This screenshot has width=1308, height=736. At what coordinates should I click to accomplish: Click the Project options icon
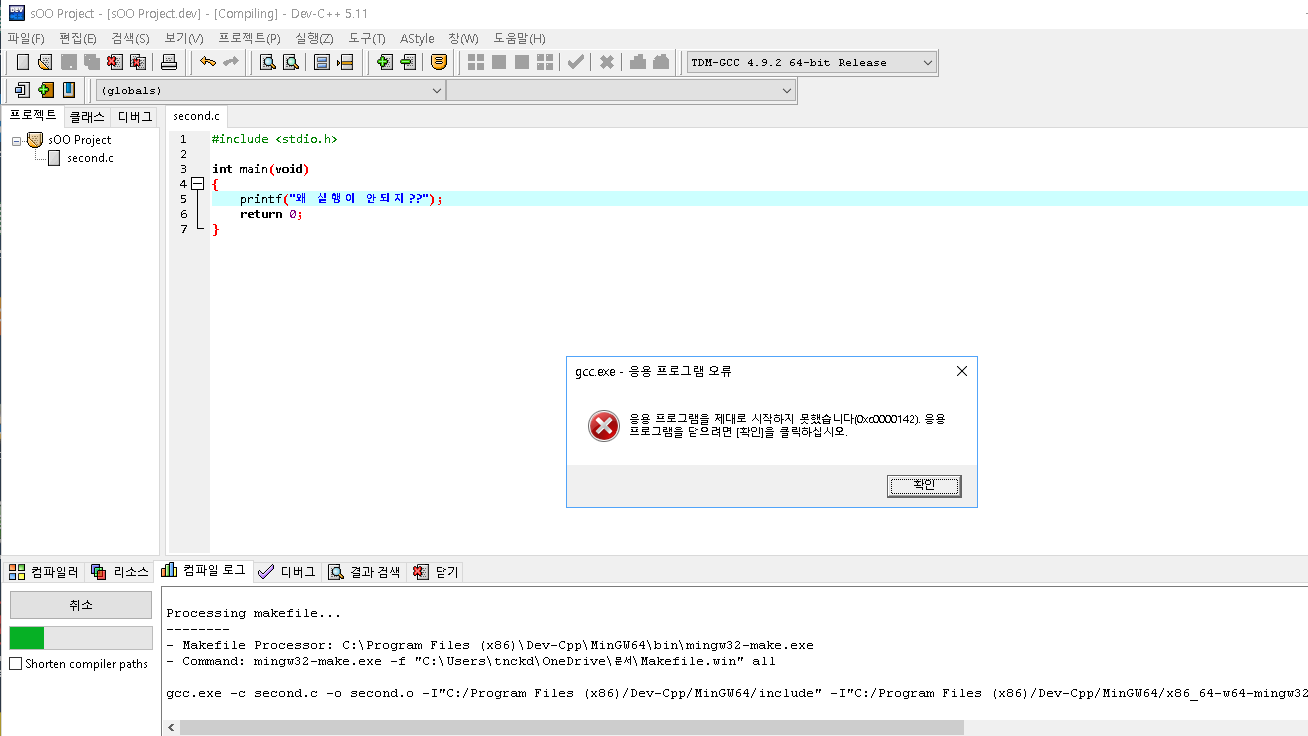(438, 62)
